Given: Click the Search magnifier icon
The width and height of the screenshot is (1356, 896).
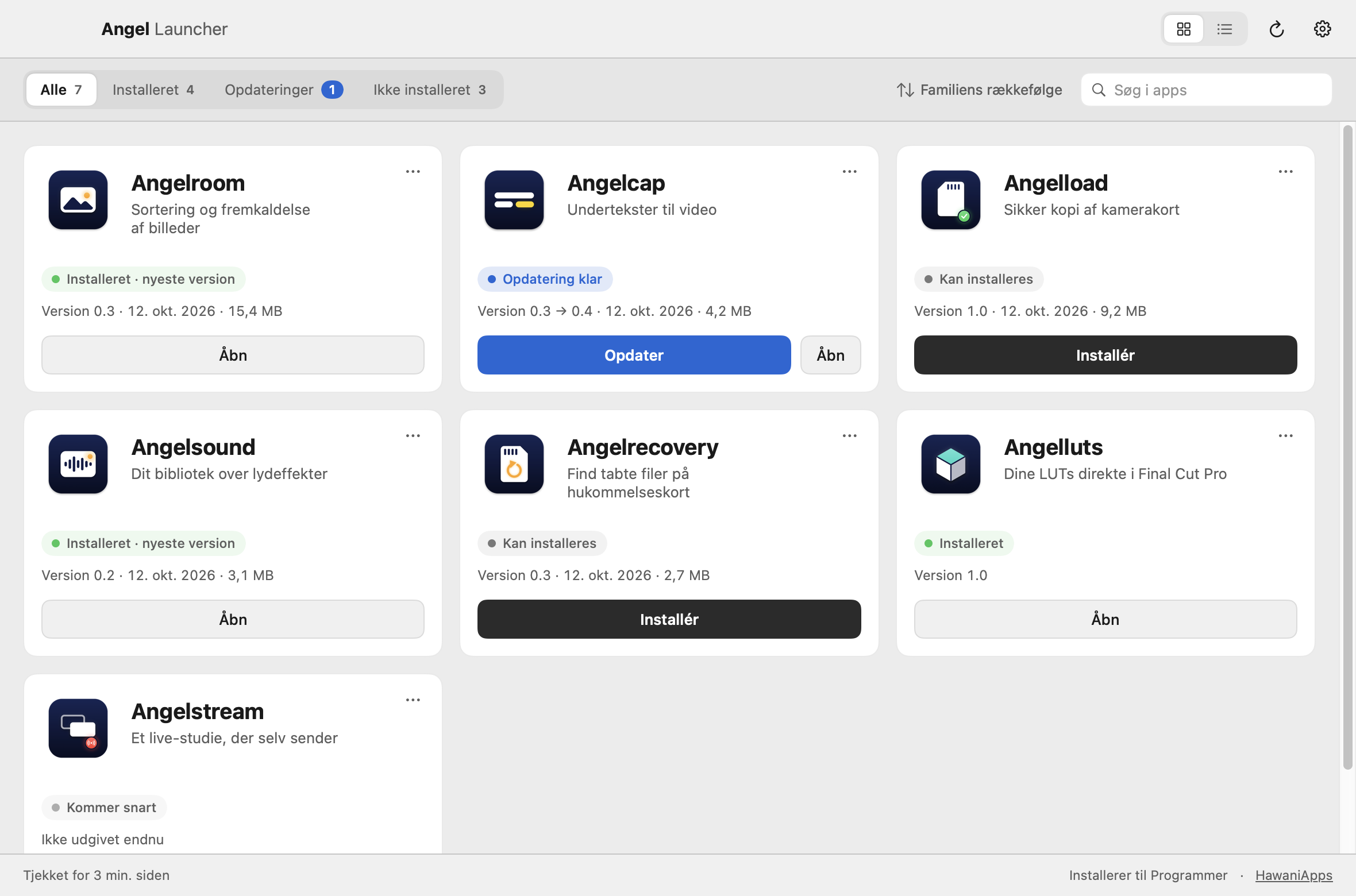Looking at the screenshot, I should tap(1099, 90).
